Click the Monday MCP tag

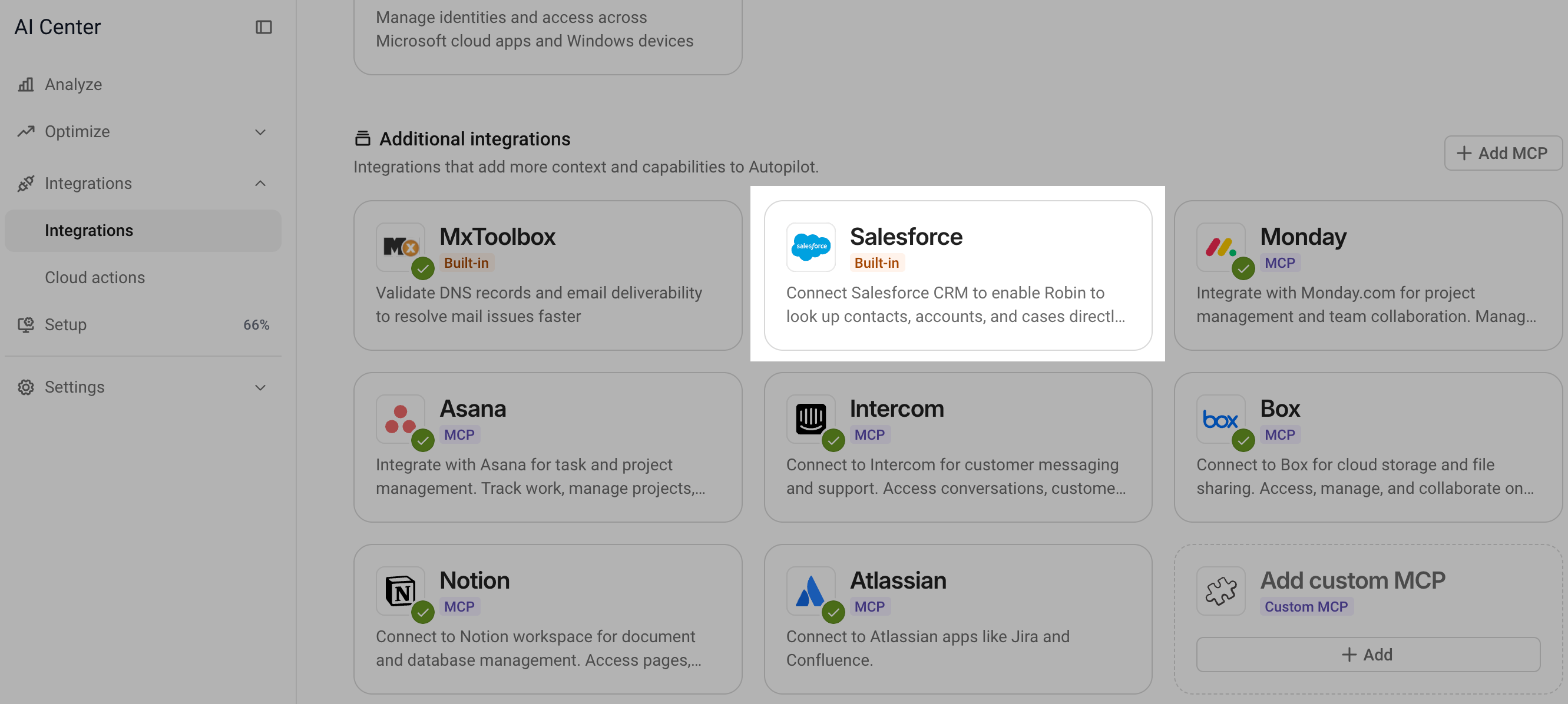point(1279,263)
